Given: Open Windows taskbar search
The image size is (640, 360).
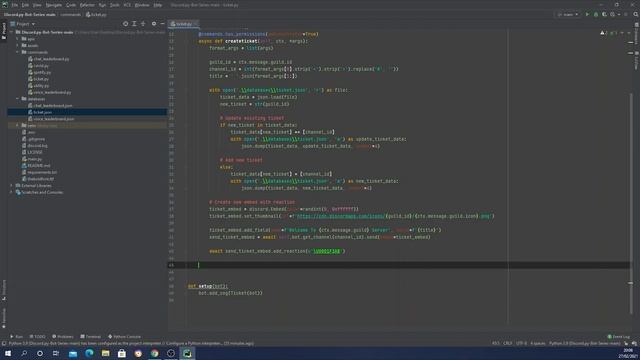Looking at the screenshot, I should (24, 353).
